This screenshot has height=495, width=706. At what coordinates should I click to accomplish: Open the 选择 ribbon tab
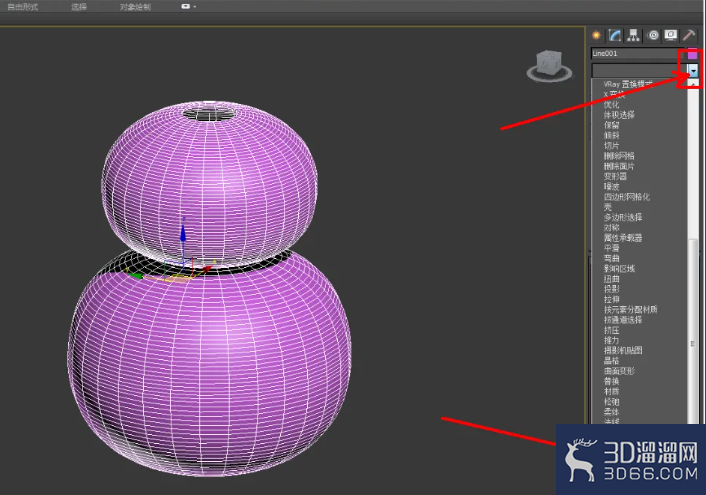[79, 7]
